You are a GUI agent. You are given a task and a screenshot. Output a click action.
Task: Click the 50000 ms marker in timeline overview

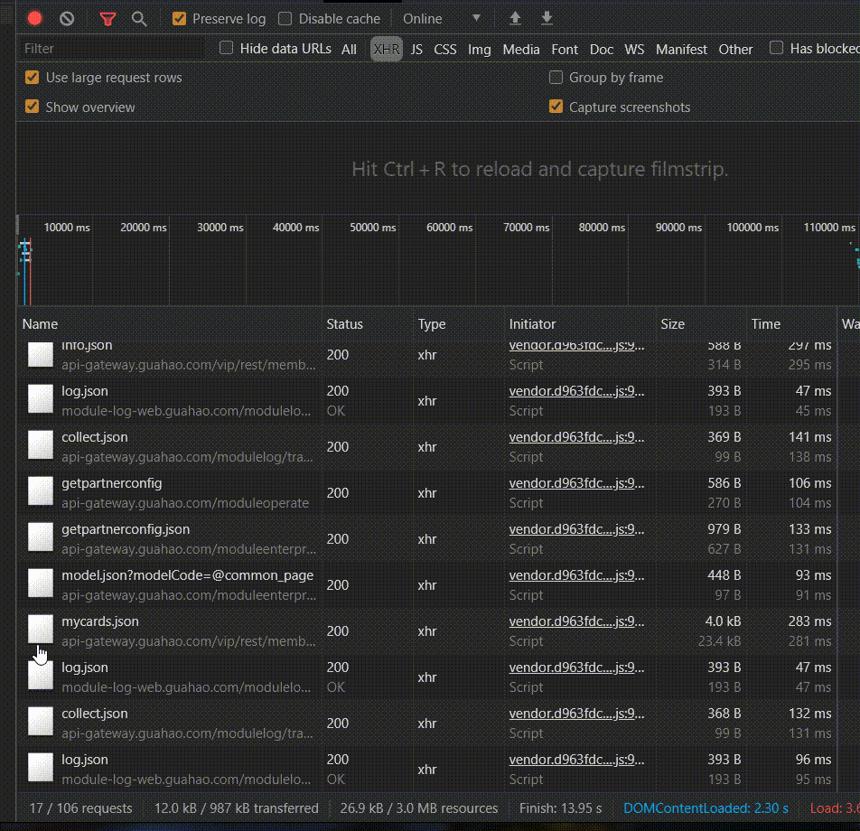372,227
